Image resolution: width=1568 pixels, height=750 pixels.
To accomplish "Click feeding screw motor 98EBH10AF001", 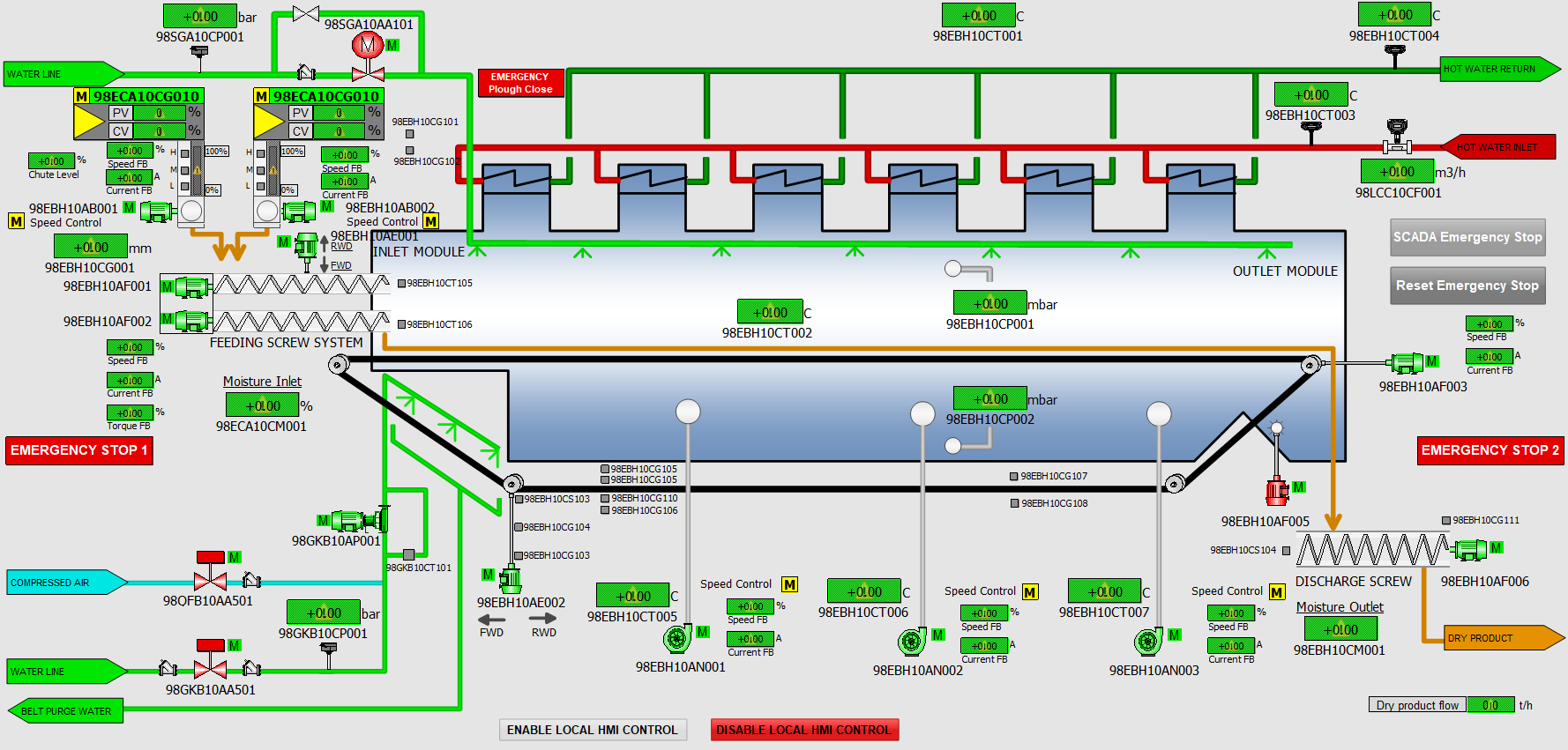I will [x=191, y=286].
